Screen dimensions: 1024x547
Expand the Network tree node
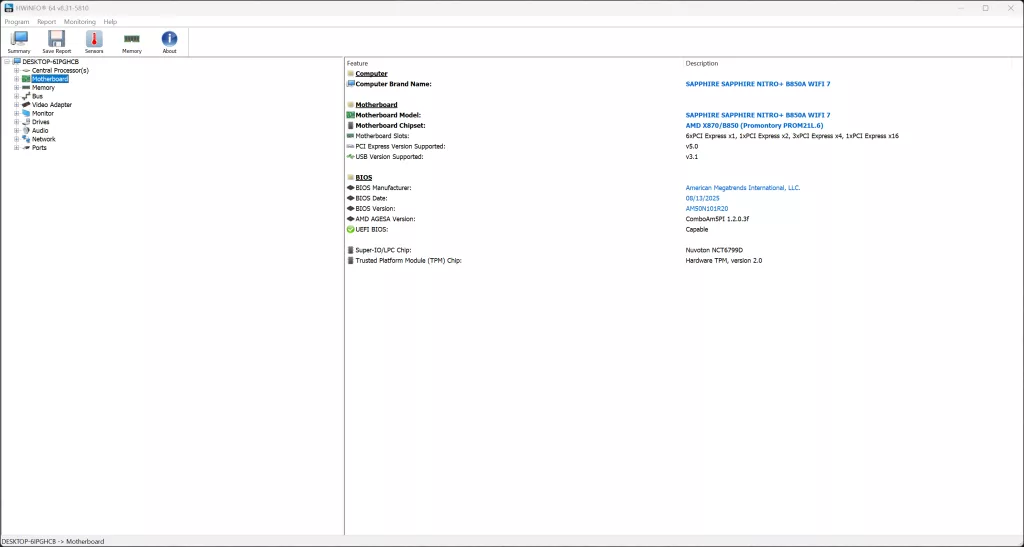pos(16,139)
